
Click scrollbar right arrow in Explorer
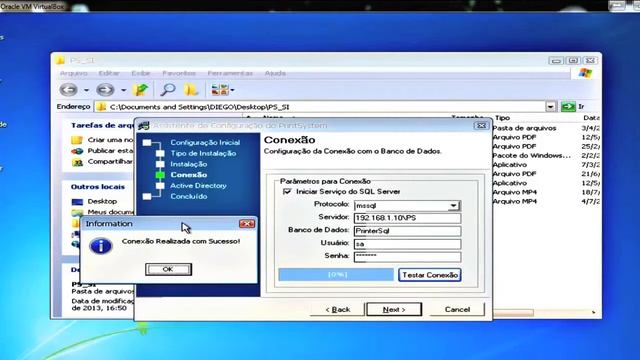coord(593,313)
